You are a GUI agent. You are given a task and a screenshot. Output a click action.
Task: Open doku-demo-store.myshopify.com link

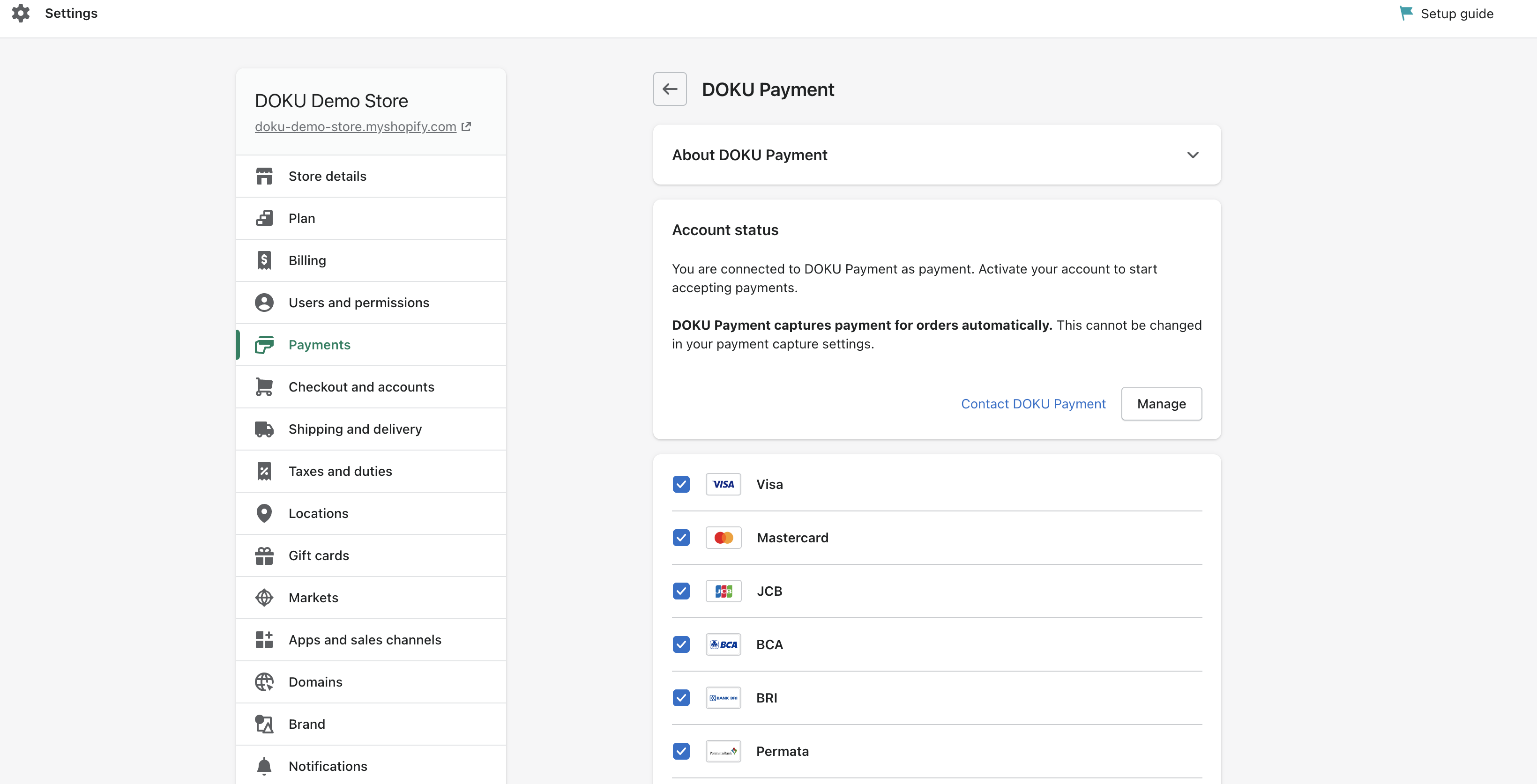(356, 126)
